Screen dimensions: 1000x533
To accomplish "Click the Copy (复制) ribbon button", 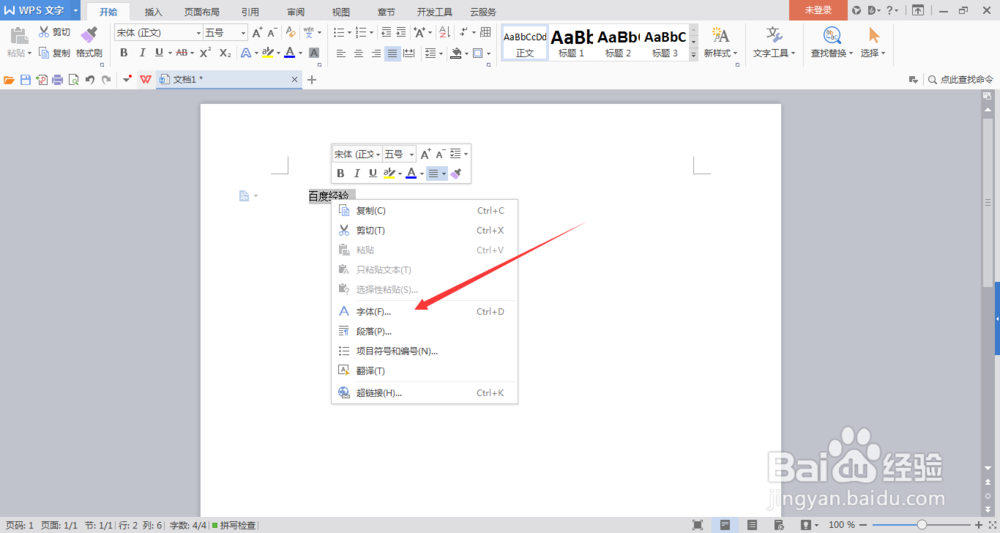I will 54,53.
